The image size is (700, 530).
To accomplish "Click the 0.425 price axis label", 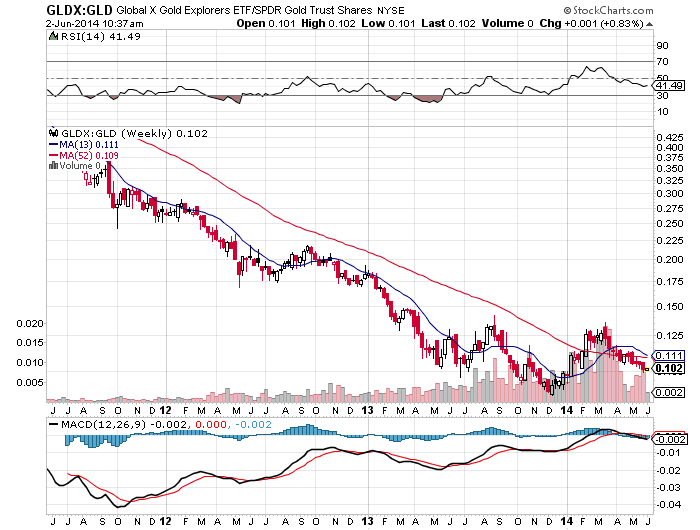I will tap(670, 137).
